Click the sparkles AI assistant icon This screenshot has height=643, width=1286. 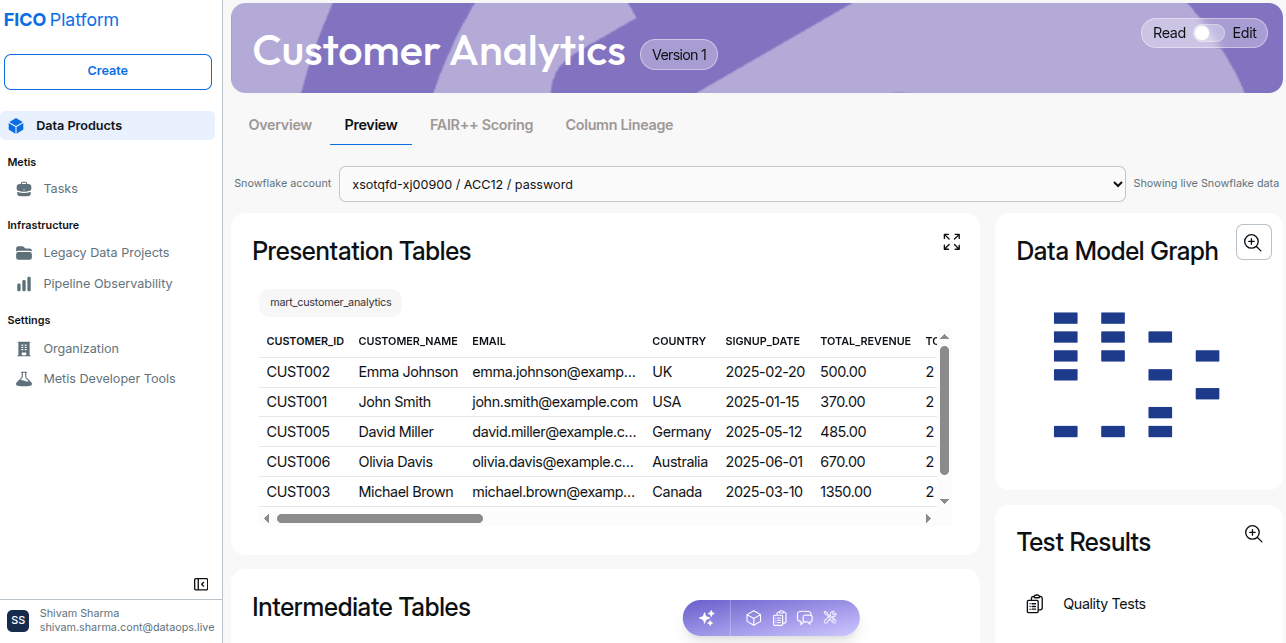click(x=706, y=618)
